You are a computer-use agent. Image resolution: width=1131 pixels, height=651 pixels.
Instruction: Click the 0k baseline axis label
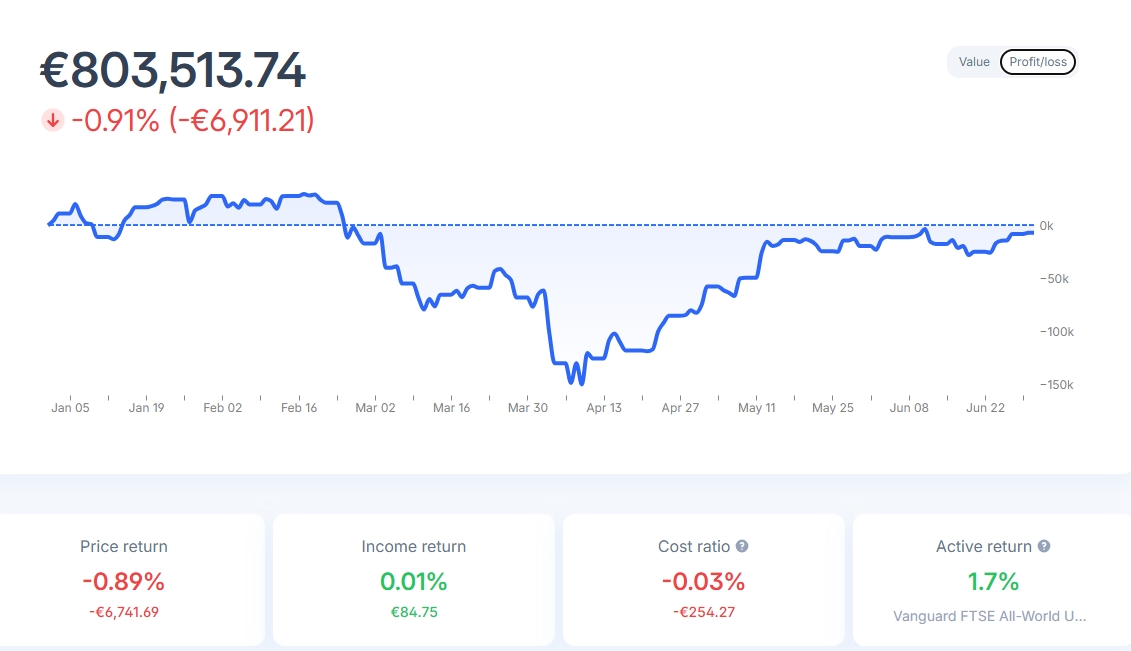coord(1046,226)
